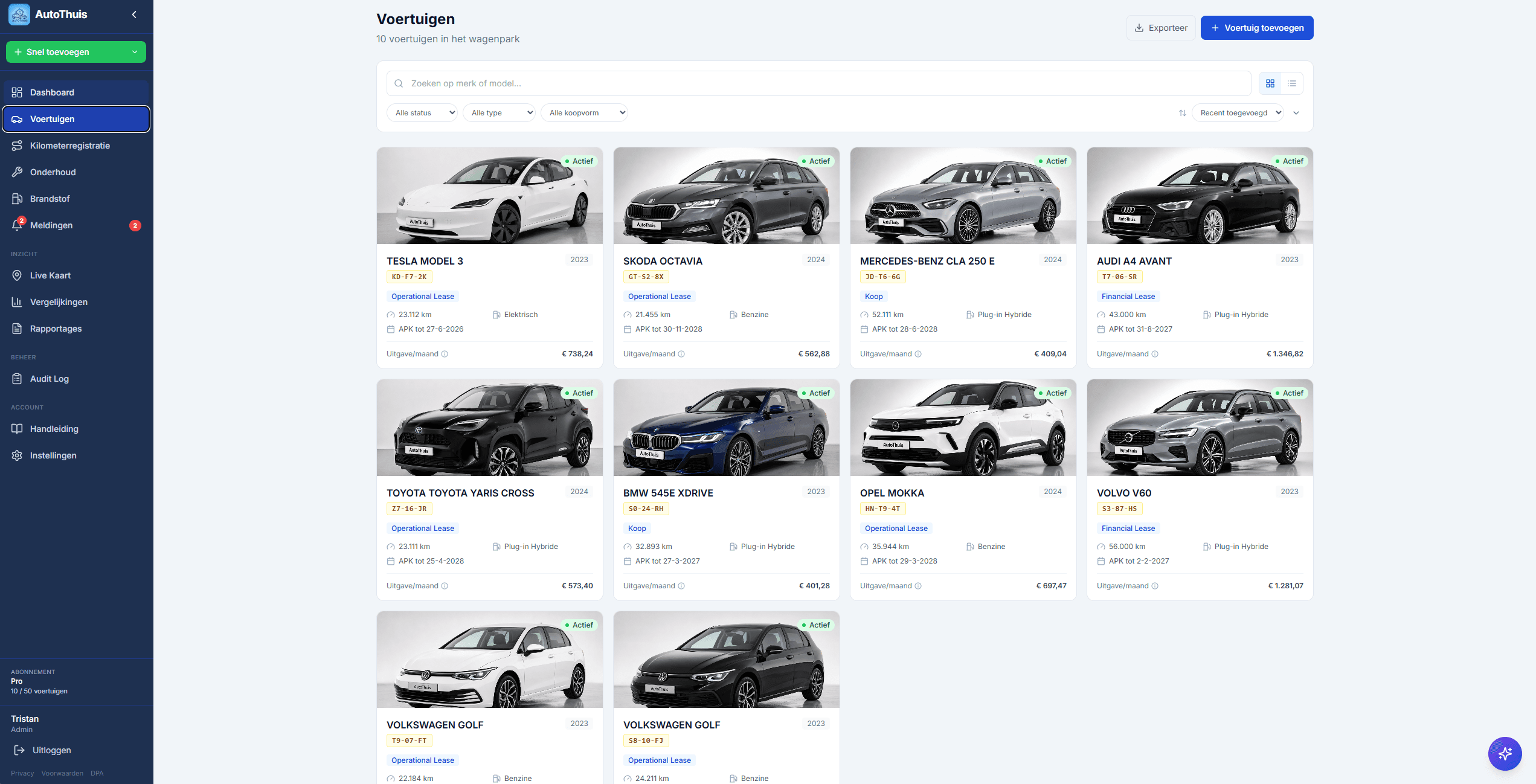
Task: Open the Alle type filter dropdown
Action: 499,113
